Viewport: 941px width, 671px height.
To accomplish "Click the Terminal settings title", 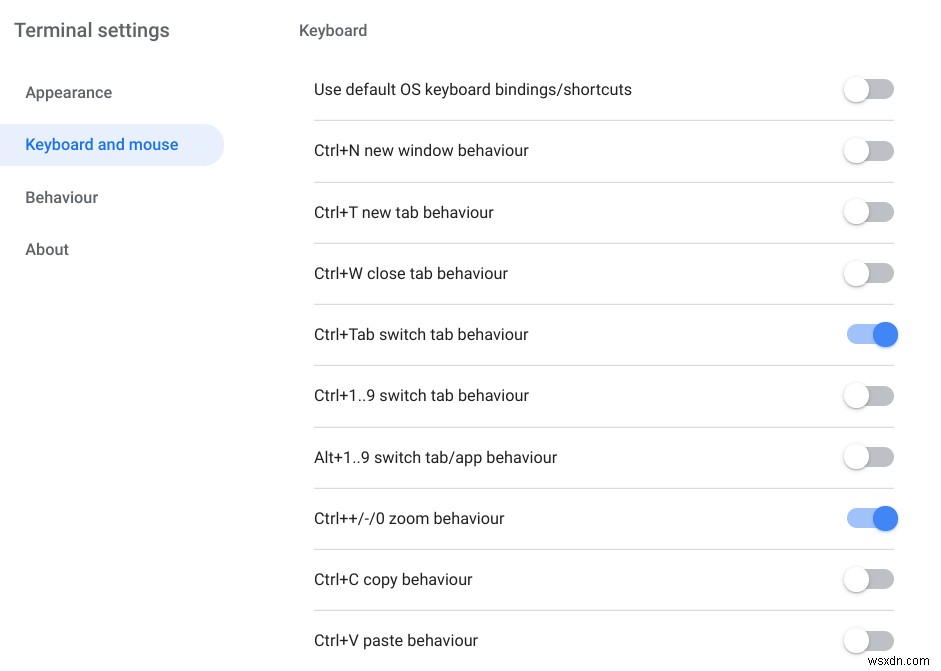I will (92, 31).
